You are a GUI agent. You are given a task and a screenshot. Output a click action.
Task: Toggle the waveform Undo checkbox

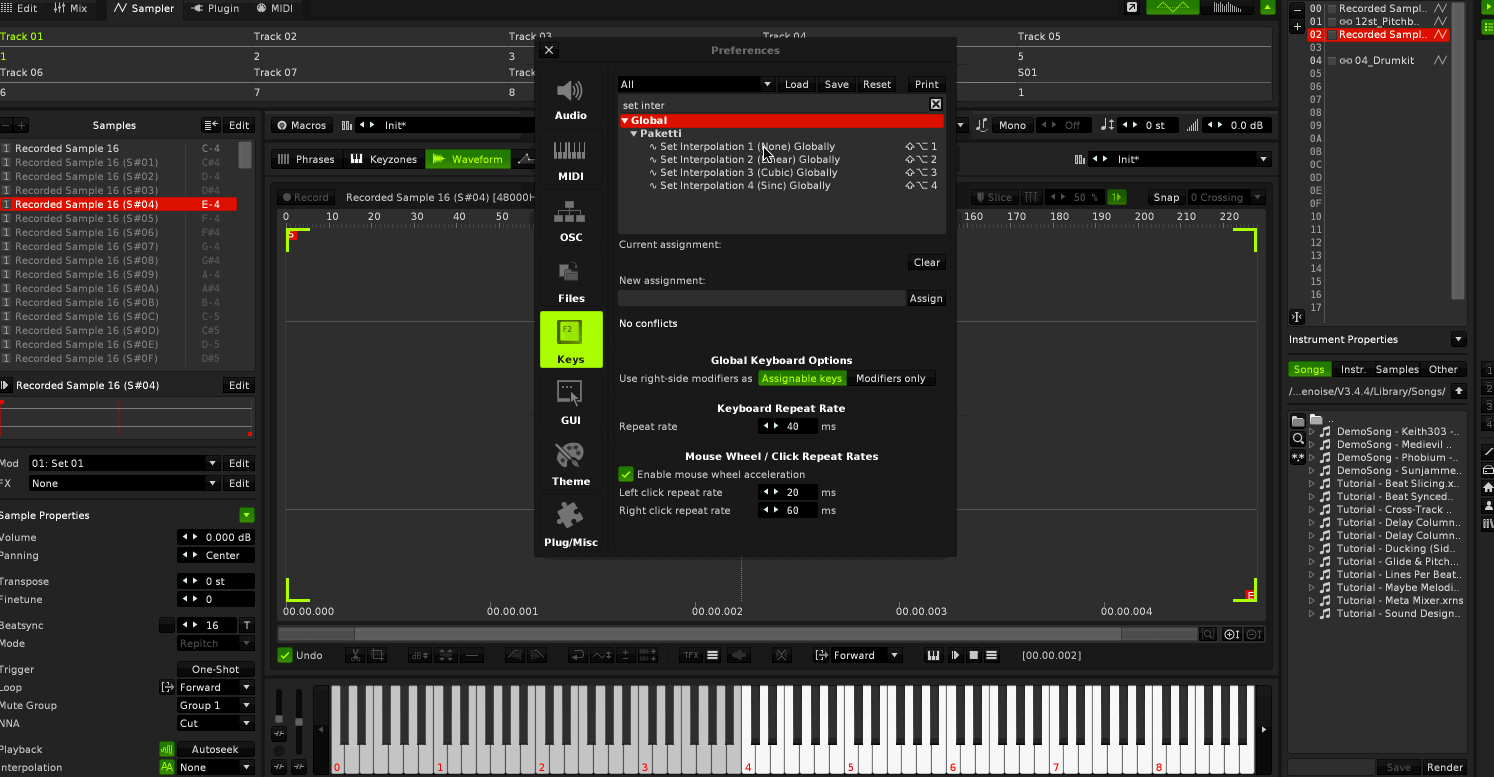coord(286,655)
